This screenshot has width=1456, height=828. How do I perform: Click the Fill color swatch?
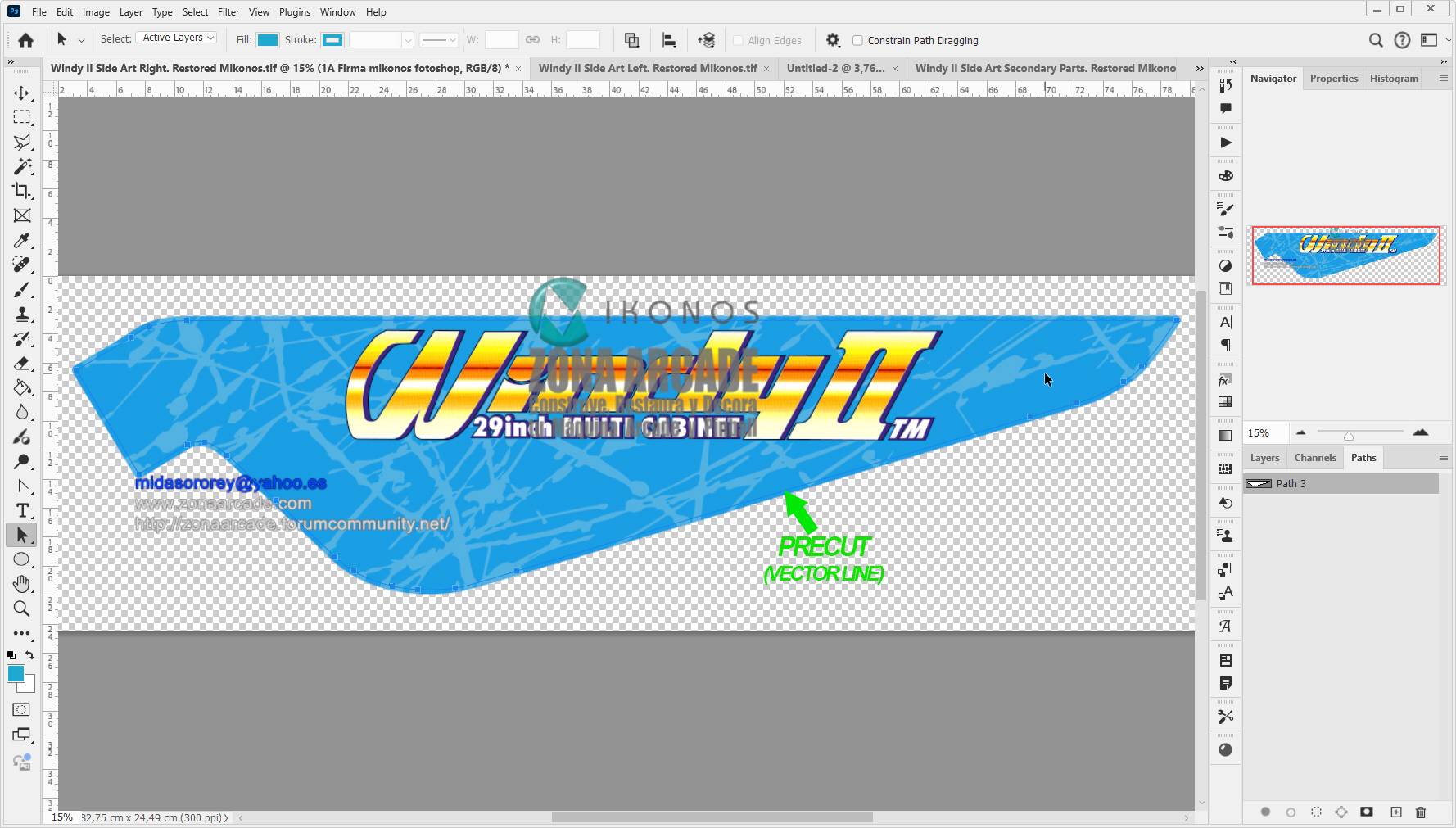coord(268,40)
